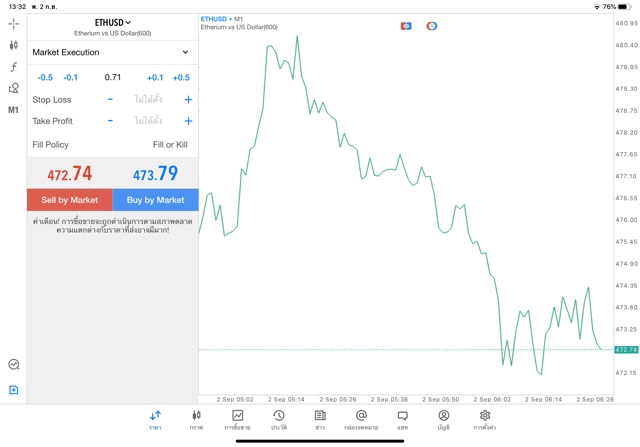
Task: Open the Mailbox tab icon
Action: coord(361,419)
